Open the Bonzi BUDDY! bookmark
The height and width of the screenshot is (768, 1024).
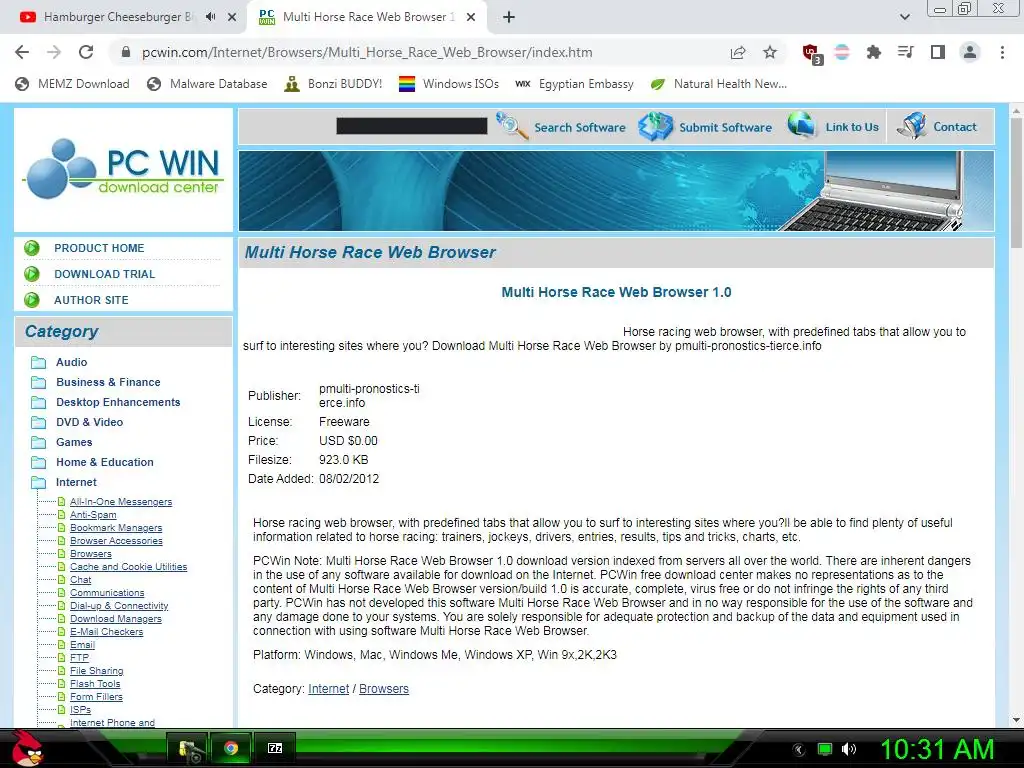coord(333,84)
